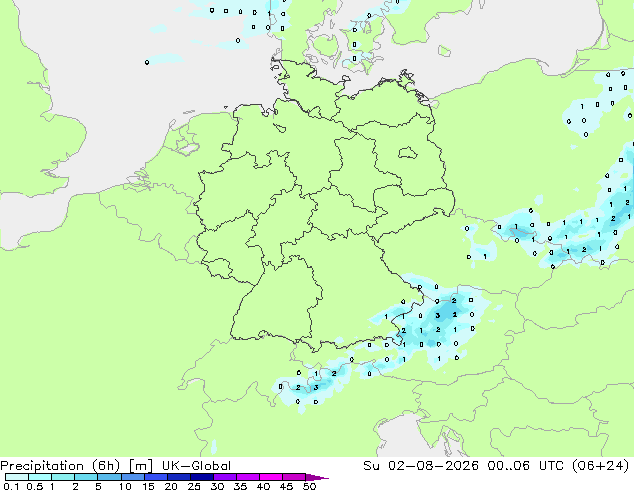Click the "Precipitation (6h)" title text
Screen dimensions: 634x490
[x=60, y=466]
